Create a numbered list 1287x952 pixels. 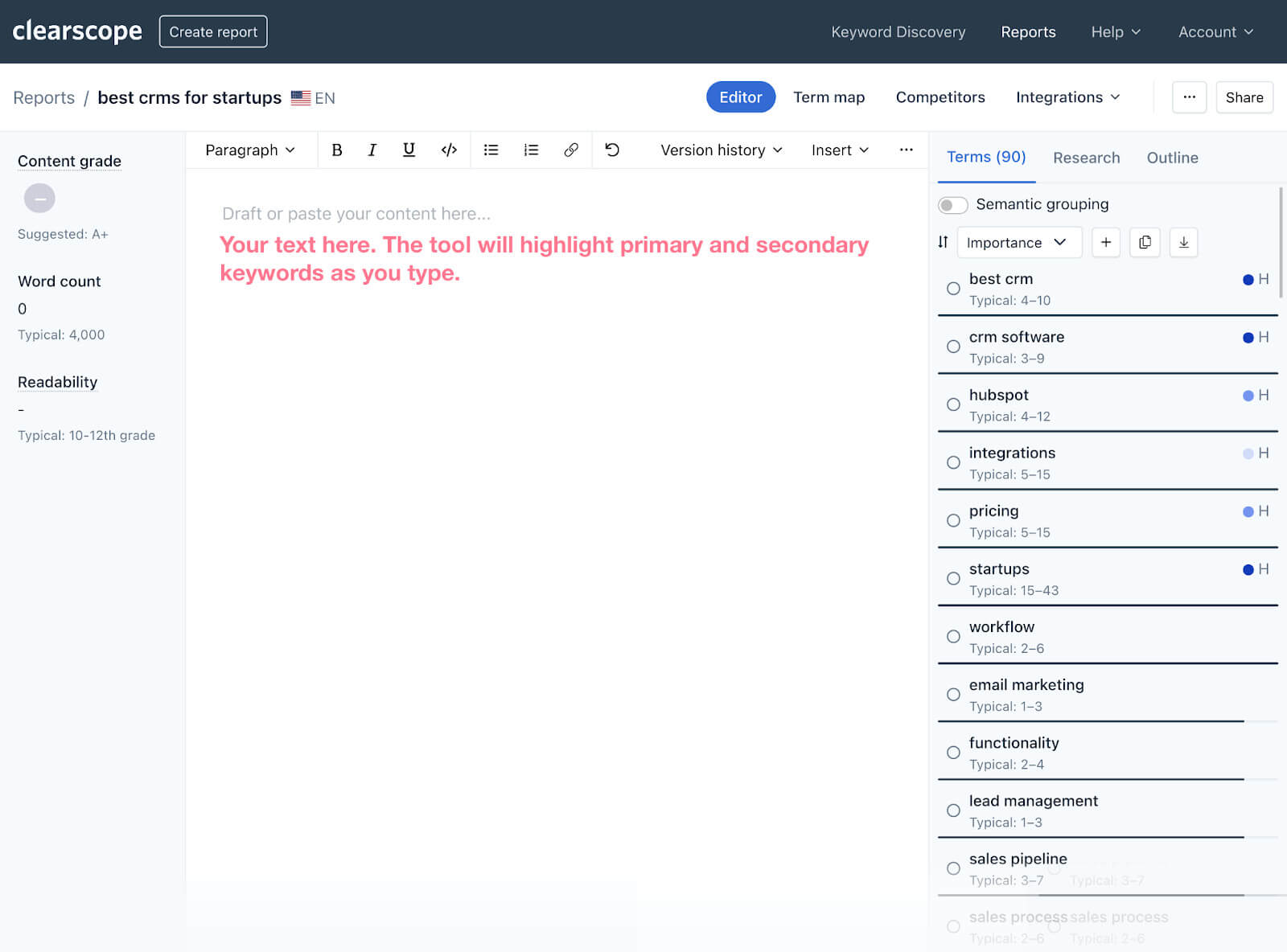[x=530, y=150]
